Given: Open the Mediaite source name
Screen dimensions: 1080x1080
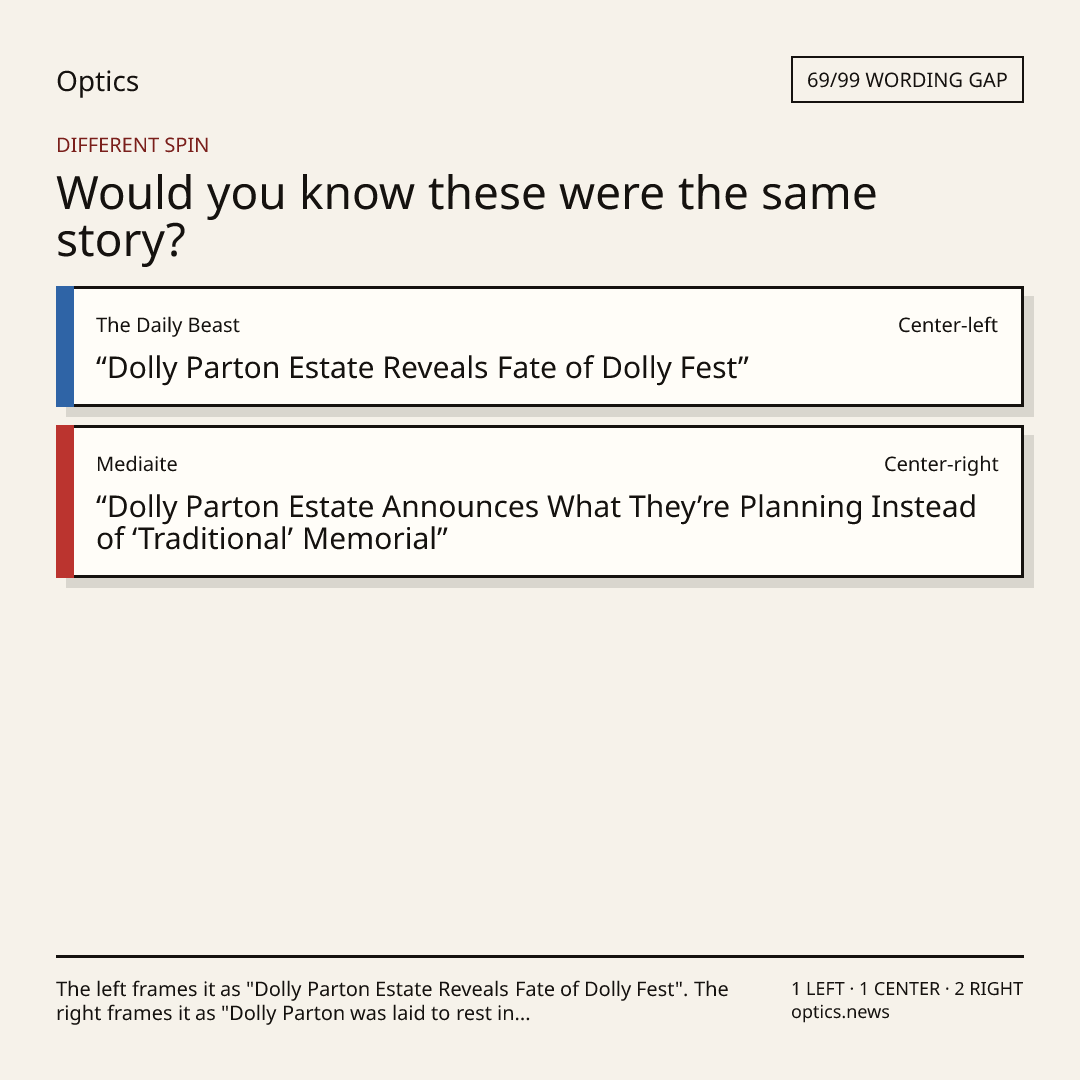Looking at the screenshot, I should (136, 464).
